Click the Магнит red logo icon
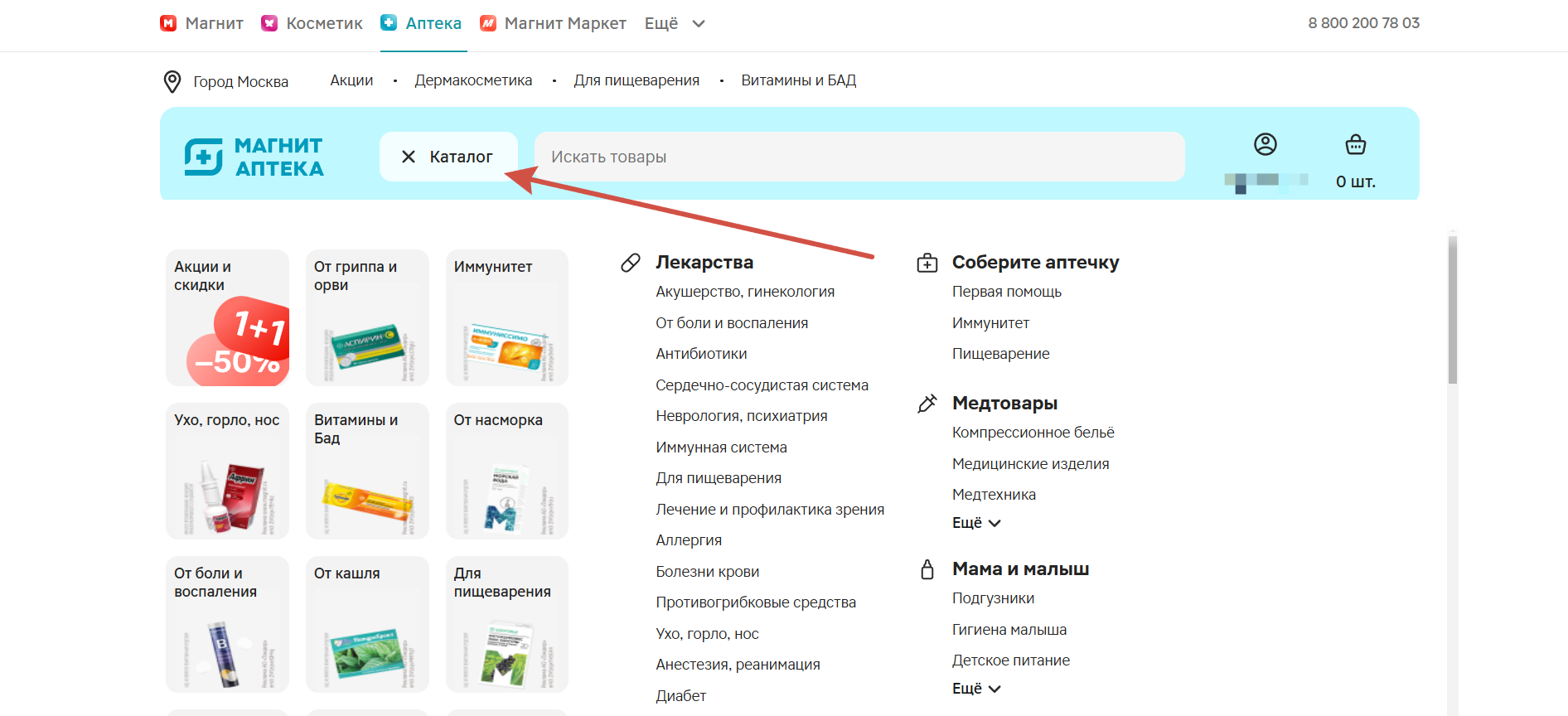Image resolution: width=1568 pixels, height=716 pixels. (x=168, y=23)
